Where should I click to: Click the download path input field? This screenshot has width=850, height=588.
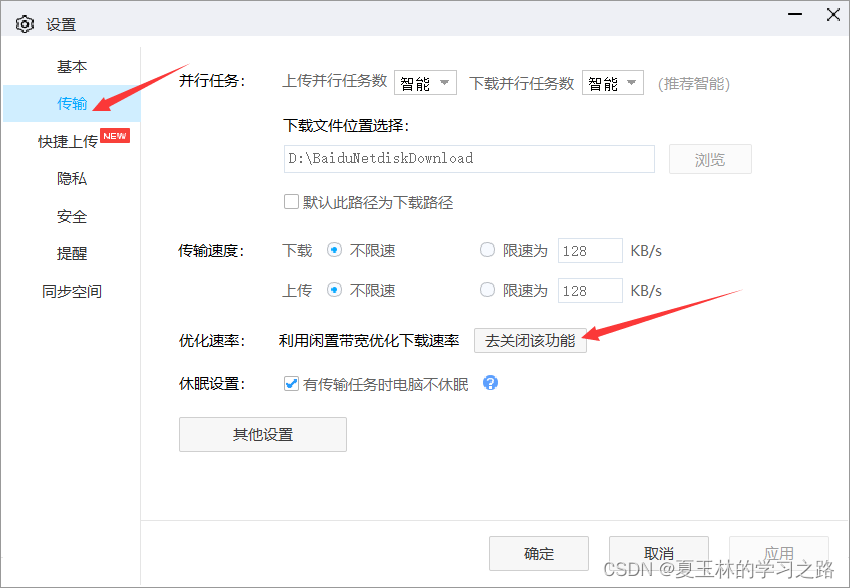[x=469, y=159]
